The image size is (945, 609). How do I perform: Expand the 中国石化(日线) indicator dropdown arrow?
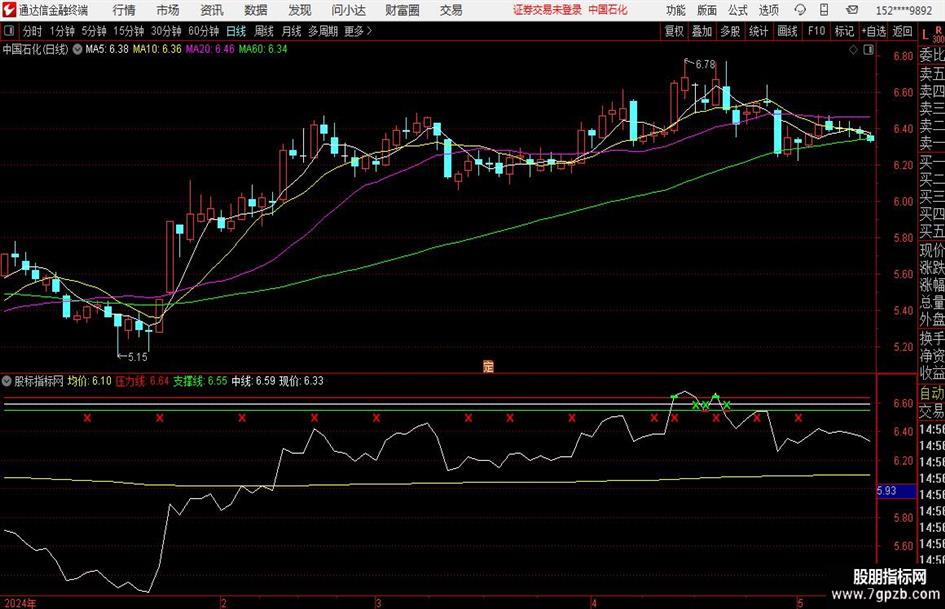pos(78,49)
